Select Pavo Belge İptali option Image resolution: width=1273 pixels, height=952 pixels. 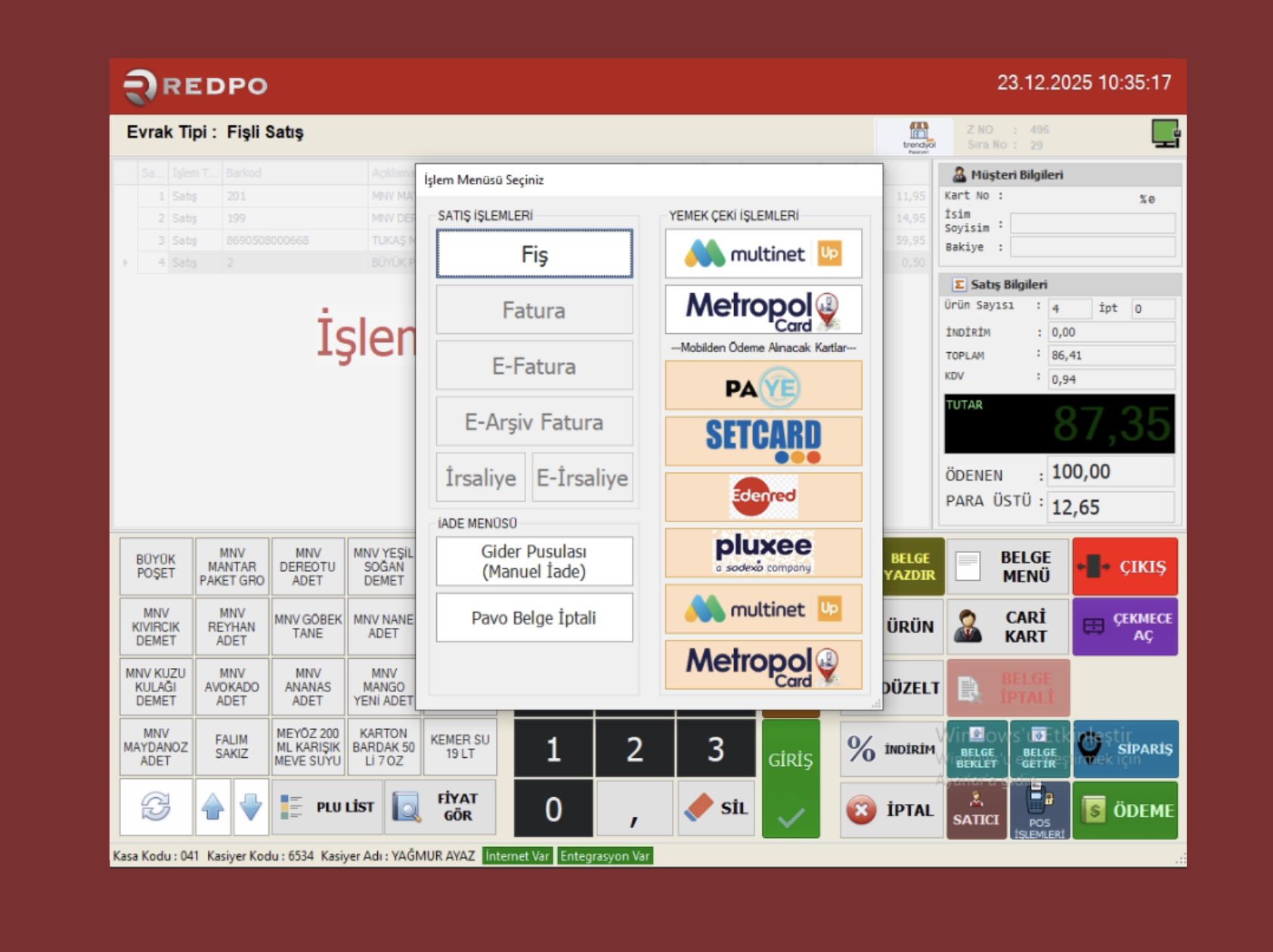tap(534, 618)
